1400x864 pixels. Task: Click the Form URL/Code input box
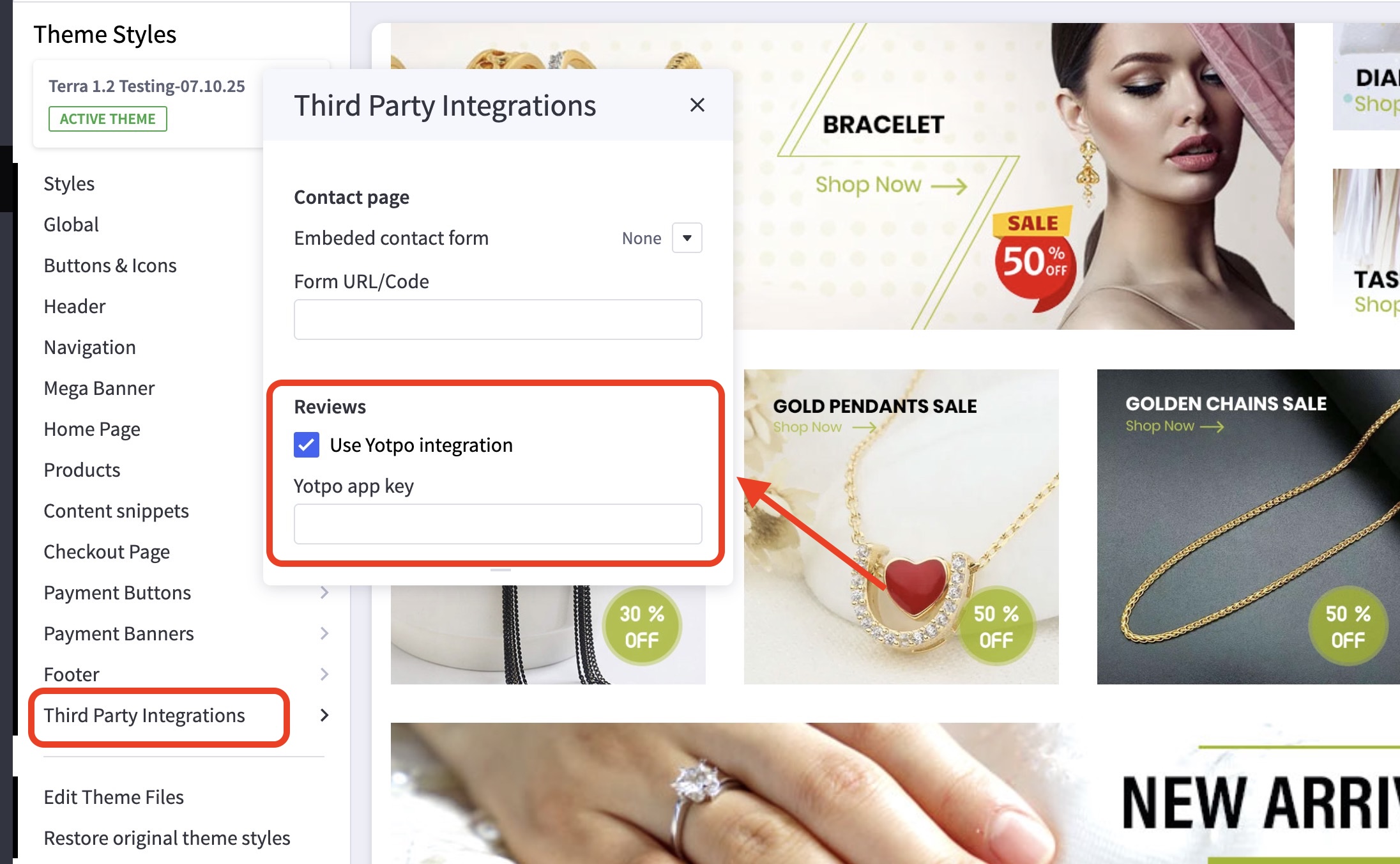pos(498,320)
